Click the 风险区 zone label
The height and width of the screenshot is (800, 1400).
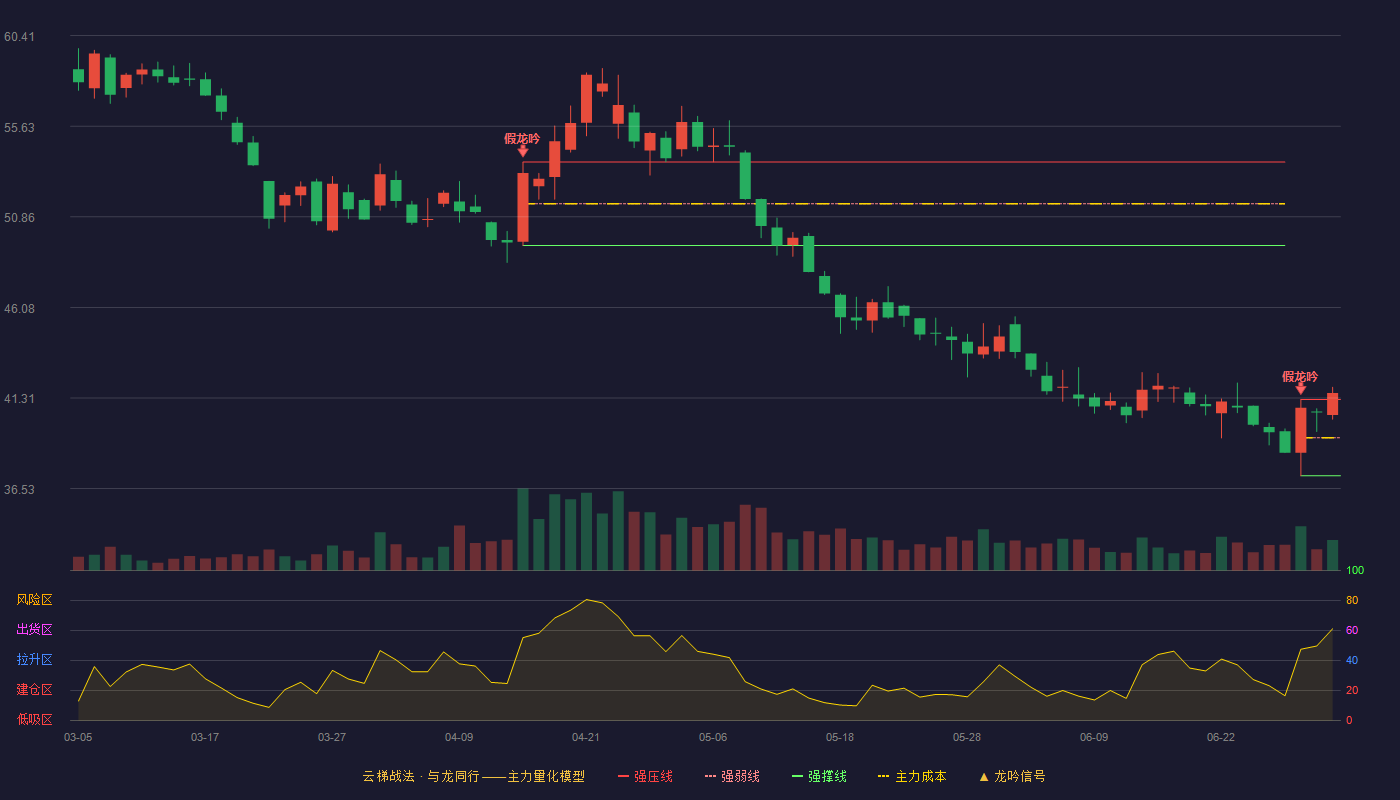(34, 600)
